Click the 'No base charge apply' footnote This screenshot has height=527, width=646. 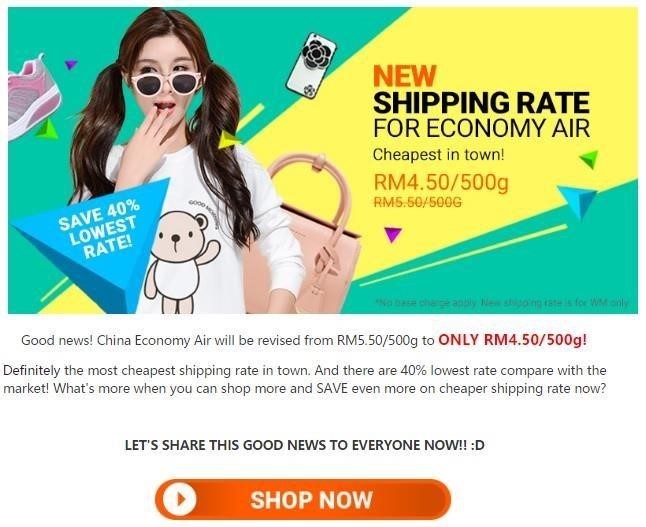[502, 303]
